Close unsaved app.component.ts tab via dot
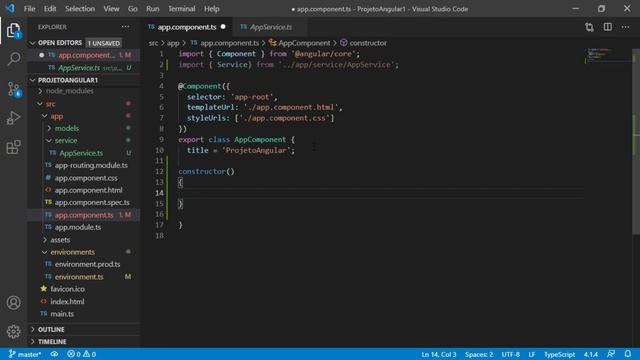The height and width of the screenshot is (360, 640). click(223, 27)
